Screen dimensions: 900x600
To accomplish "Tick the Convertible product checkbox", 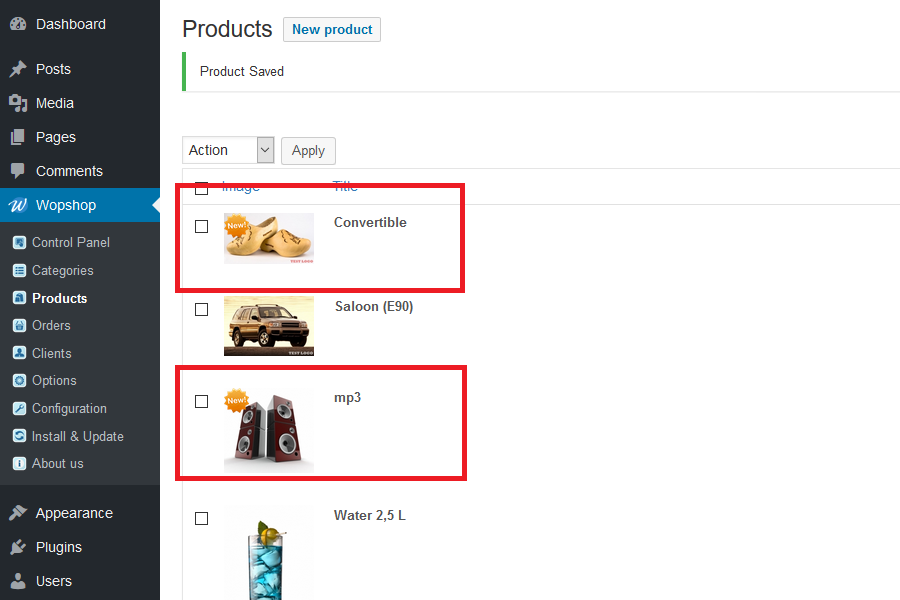I will [x=201, y=227].
